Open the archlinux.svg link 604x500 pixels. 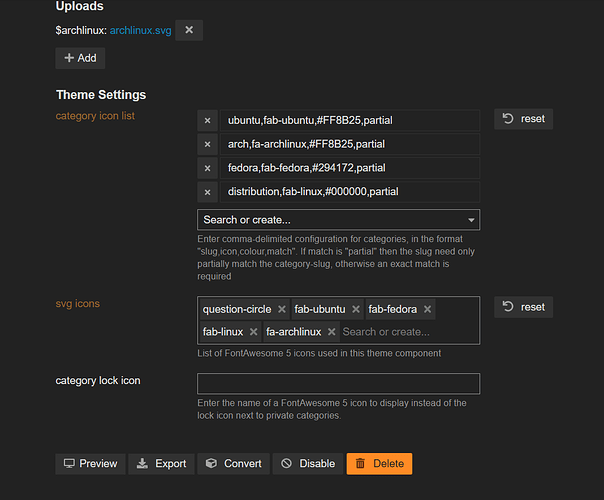coord(141,30)
